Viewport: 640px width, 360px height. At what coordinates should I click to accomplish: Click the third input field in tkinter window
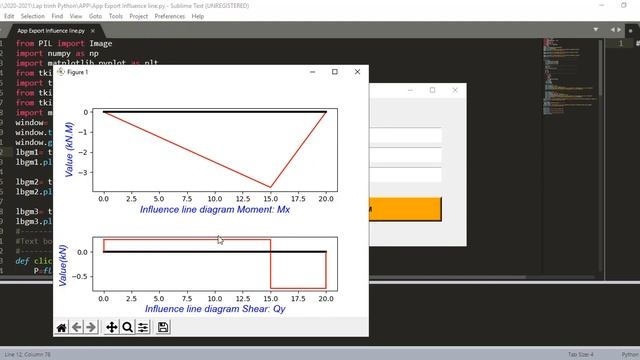click(x=405, y=175)
